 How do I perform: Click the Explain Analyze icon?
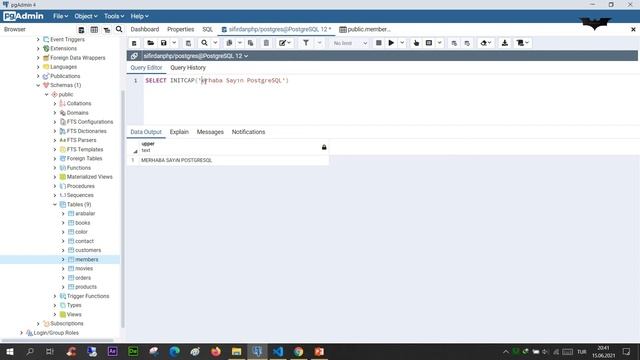point(429,43)
